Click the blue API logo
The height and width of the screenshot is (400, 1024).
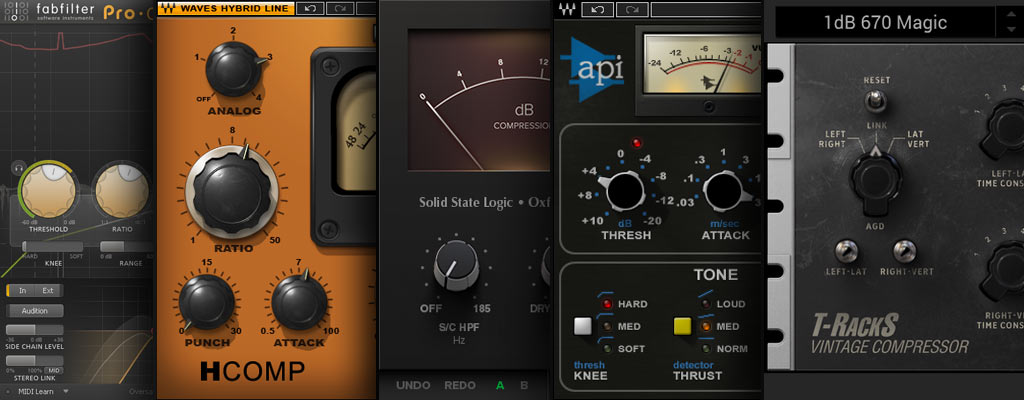click(592, 69)
